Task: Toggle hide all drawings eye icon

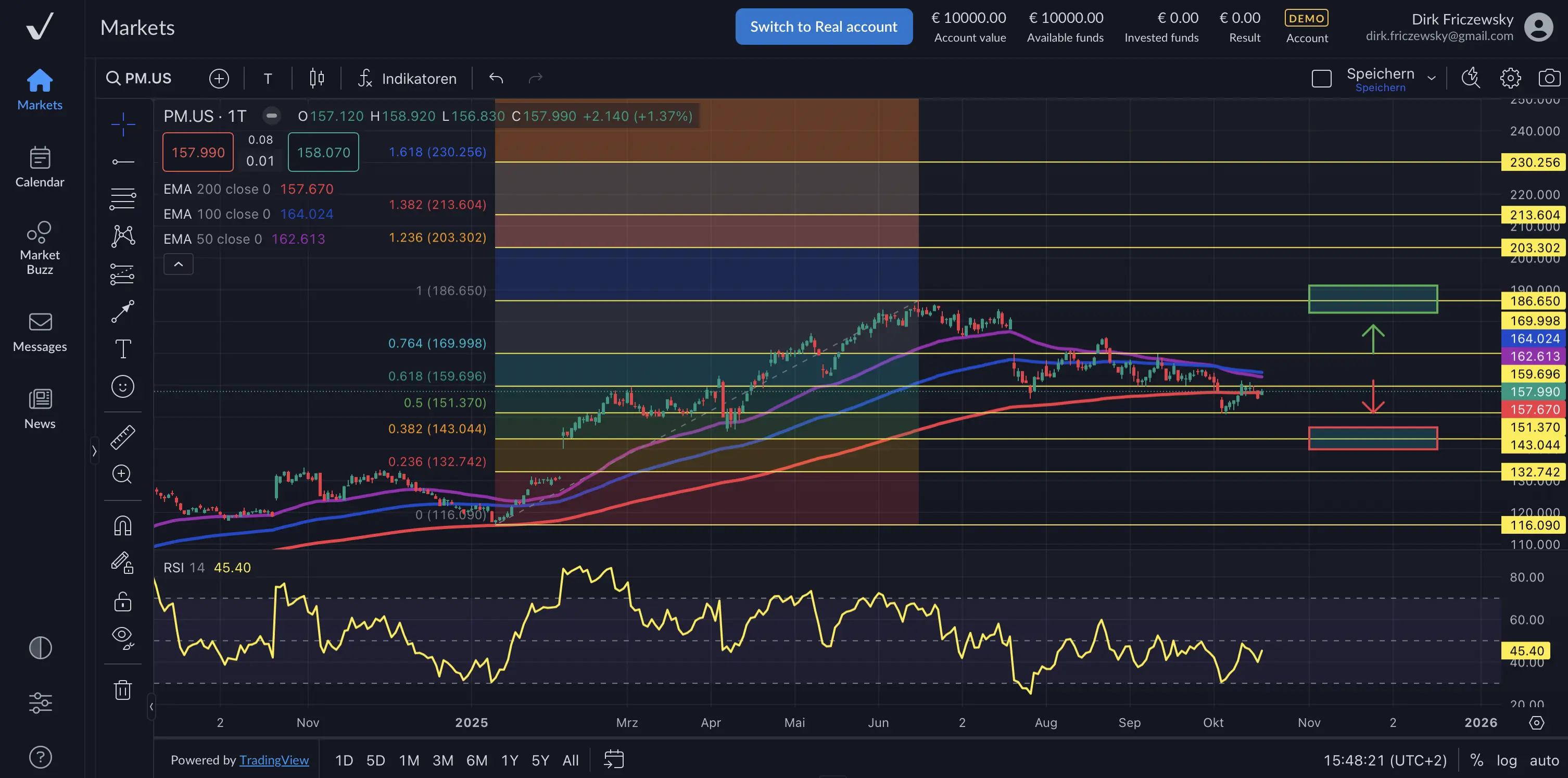Action: tap(122, 637)
